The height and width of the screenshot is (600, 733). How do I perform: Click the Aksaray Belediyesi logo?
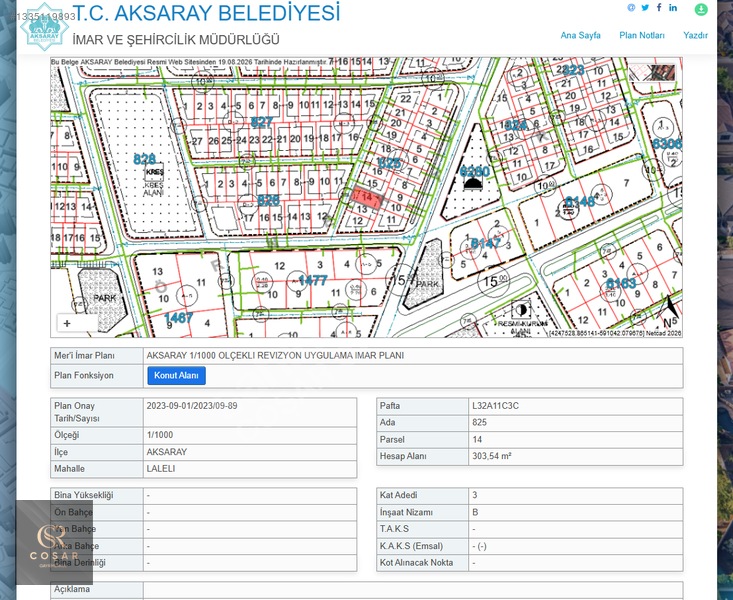(44, 26)
